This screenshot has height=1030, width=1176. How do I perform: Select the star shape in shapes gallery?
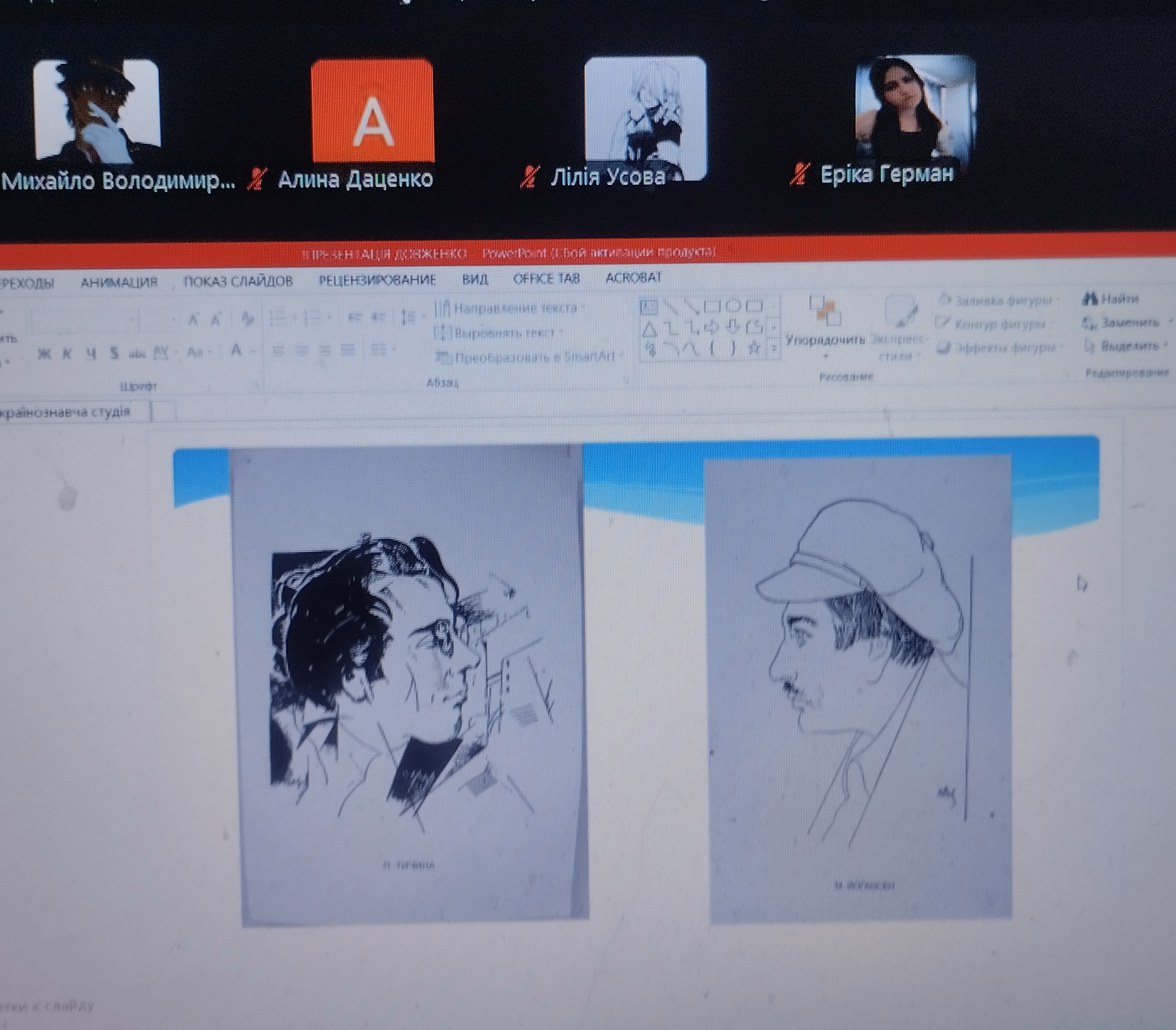click(754, 347)
